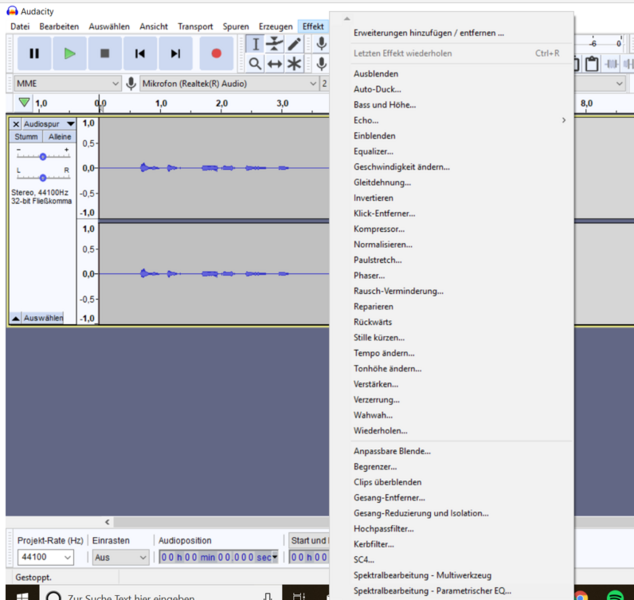This screenshot has height=600, width=634.
Task: Select the Draw pencil tool
Action: pos(294,44)
